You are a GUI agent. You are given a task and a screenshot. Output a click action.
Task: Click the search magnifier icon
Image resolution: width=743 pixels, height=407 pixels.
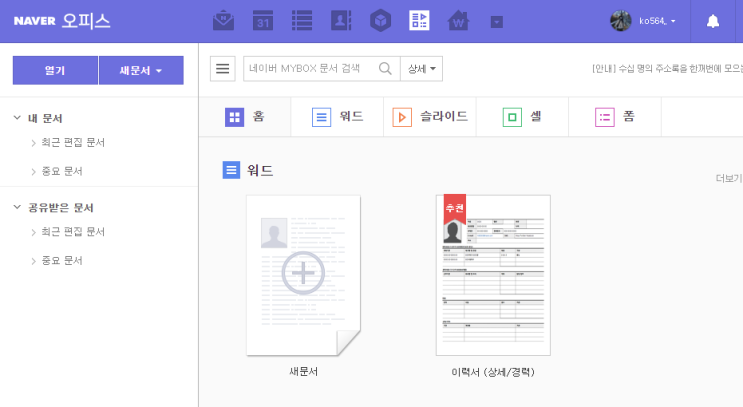point(385,69)
